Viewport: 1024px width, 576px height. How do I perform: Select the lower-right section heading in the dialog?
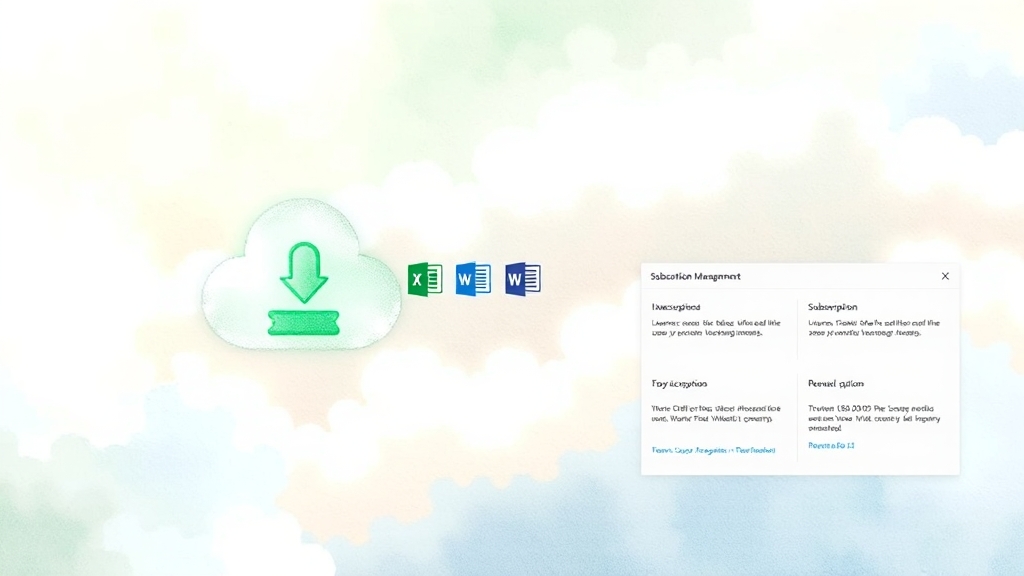pyautogui.click(x=836, y=383)
